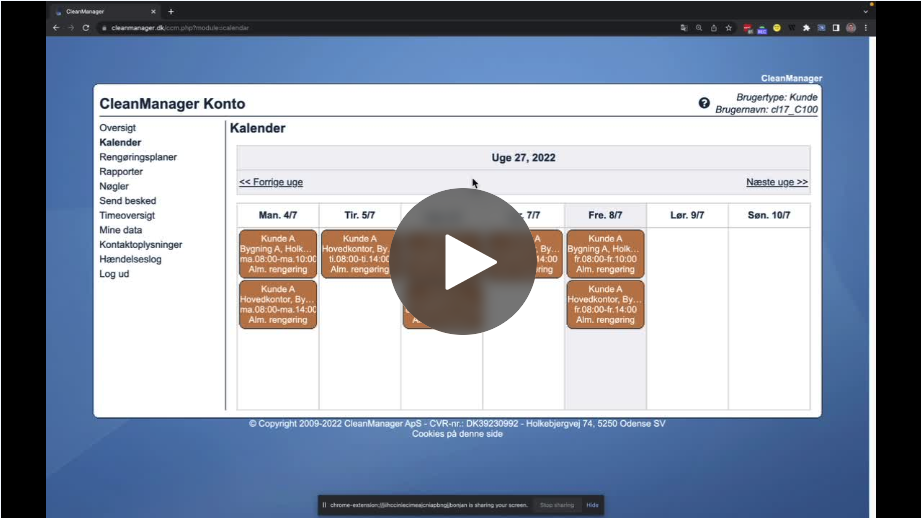Open Rapporter in the sidebar
Viewport: 921px width, 518px height.
(x=121, y=171)
